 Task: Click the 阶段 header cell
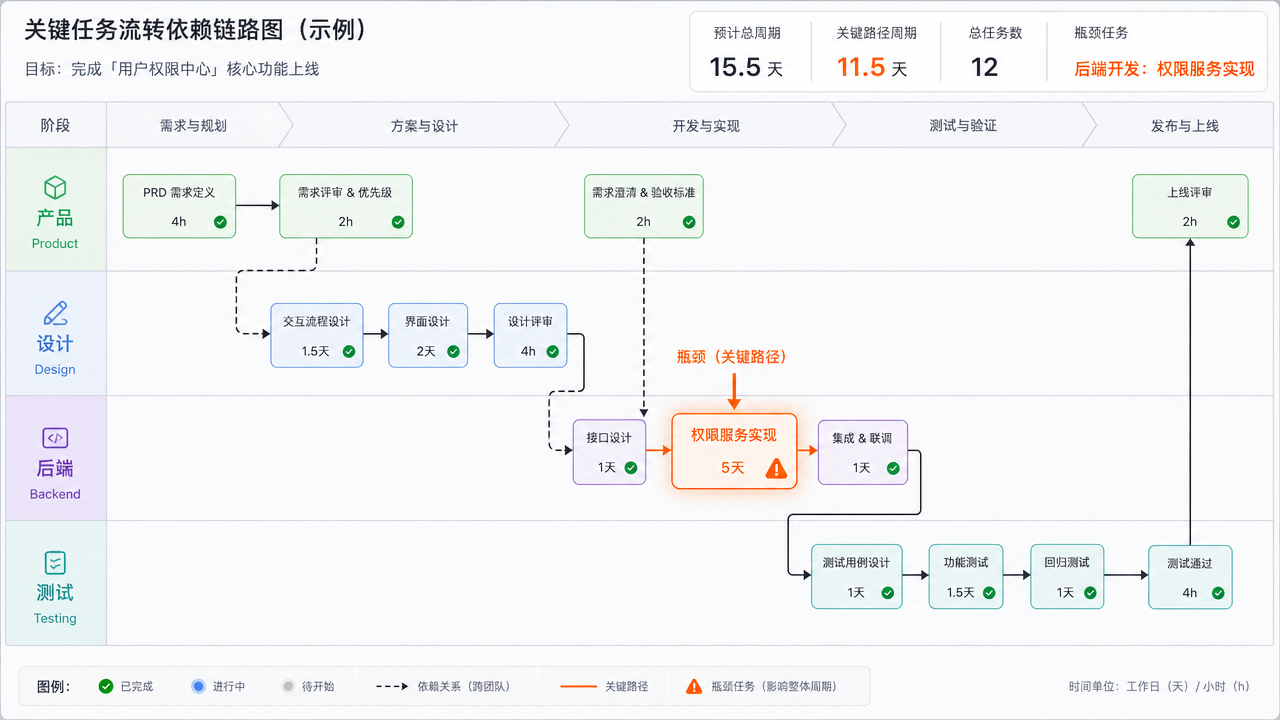tap(56, 126)
